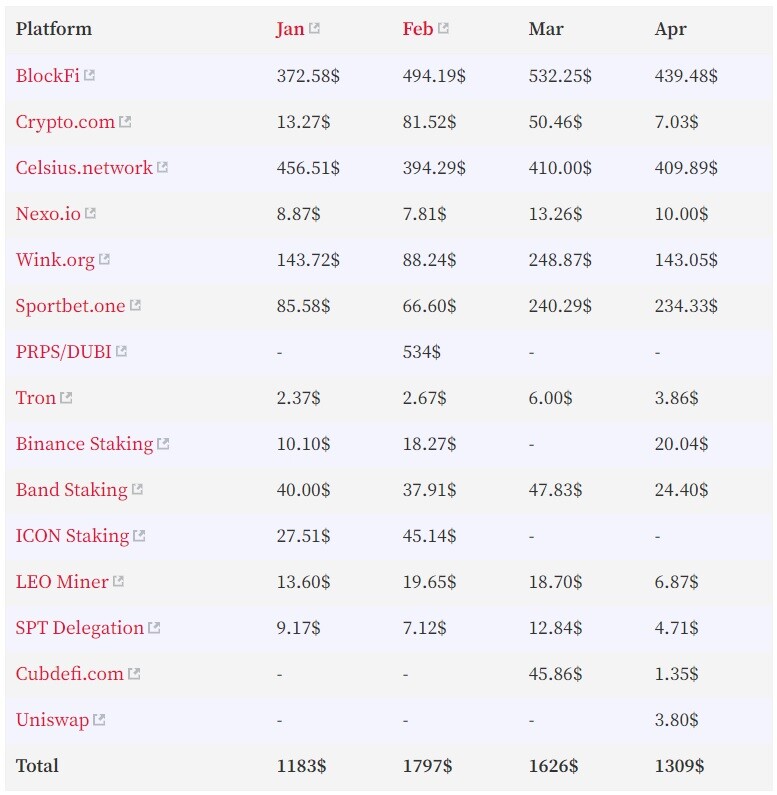
Task: Click external link icon next to BlockFi
Action: 89,75
